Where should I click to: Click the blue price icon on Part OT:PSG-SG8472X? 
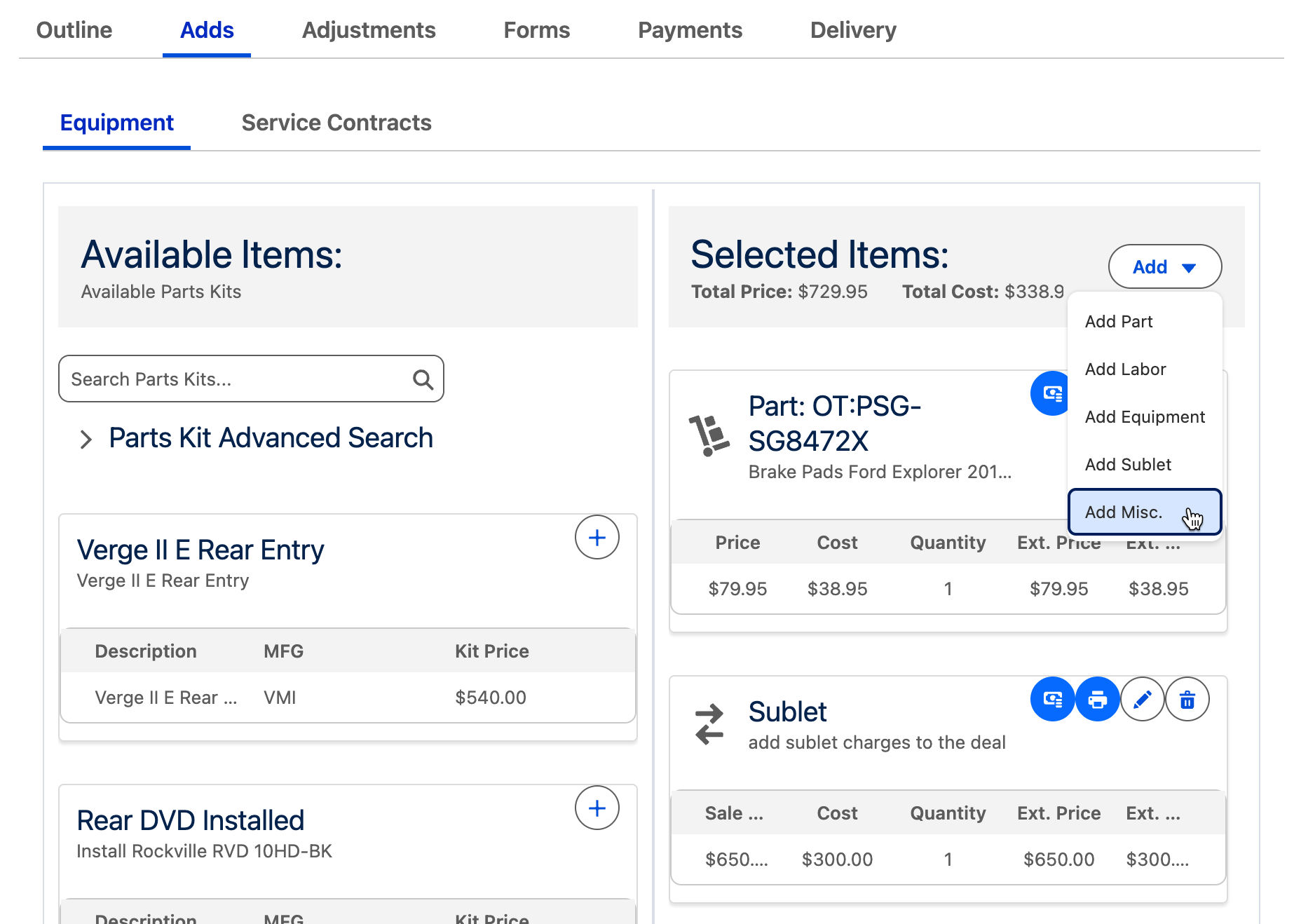click(1050, 393)
